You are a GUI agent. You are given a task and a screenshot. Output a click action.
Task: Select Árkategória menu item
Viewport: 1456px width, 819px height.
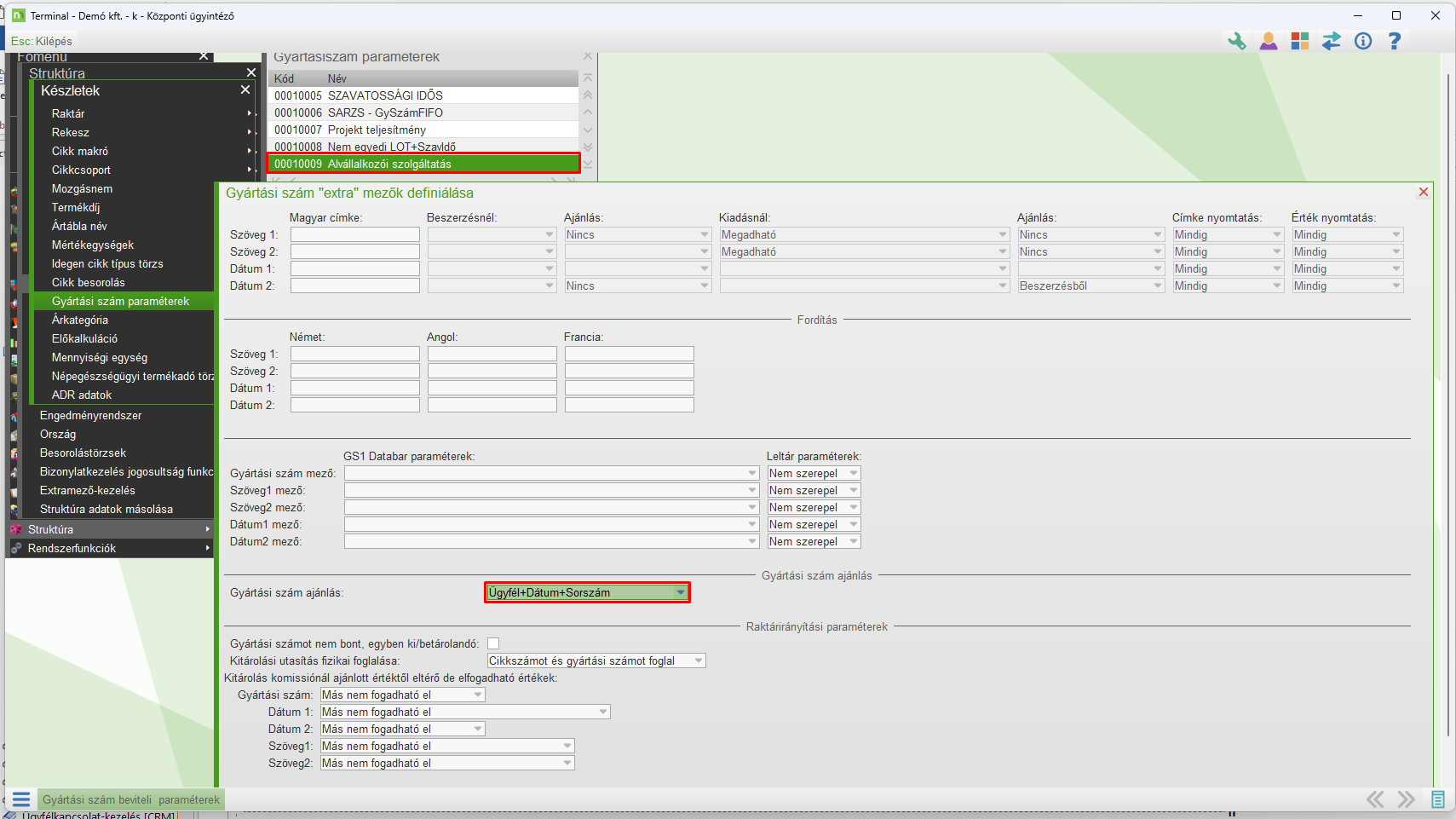coord(80,320)
